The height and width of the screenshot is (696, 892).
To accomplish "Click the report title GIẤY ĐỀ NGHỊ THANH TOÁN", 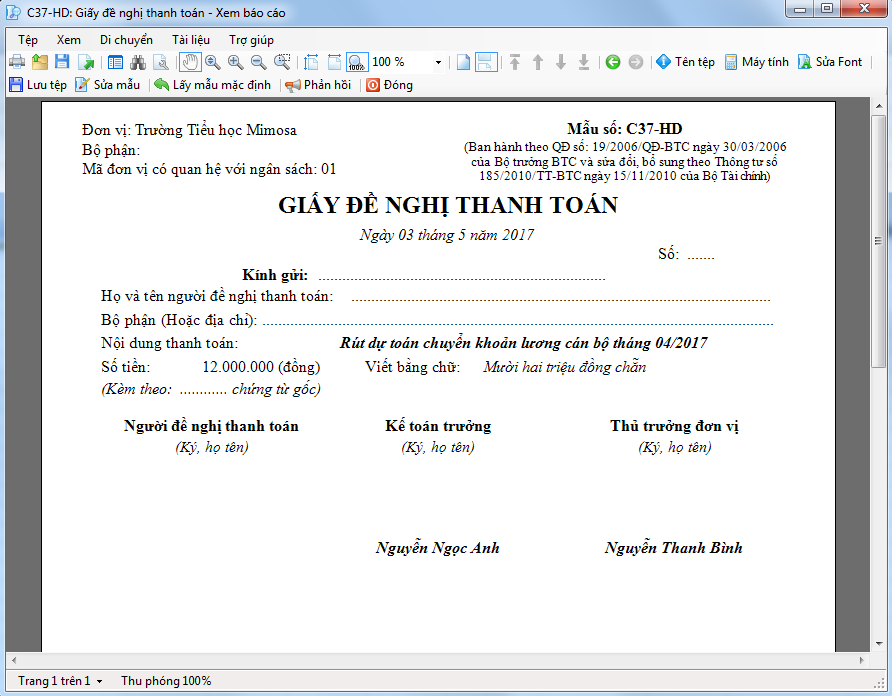I will [x=448, y=205].
